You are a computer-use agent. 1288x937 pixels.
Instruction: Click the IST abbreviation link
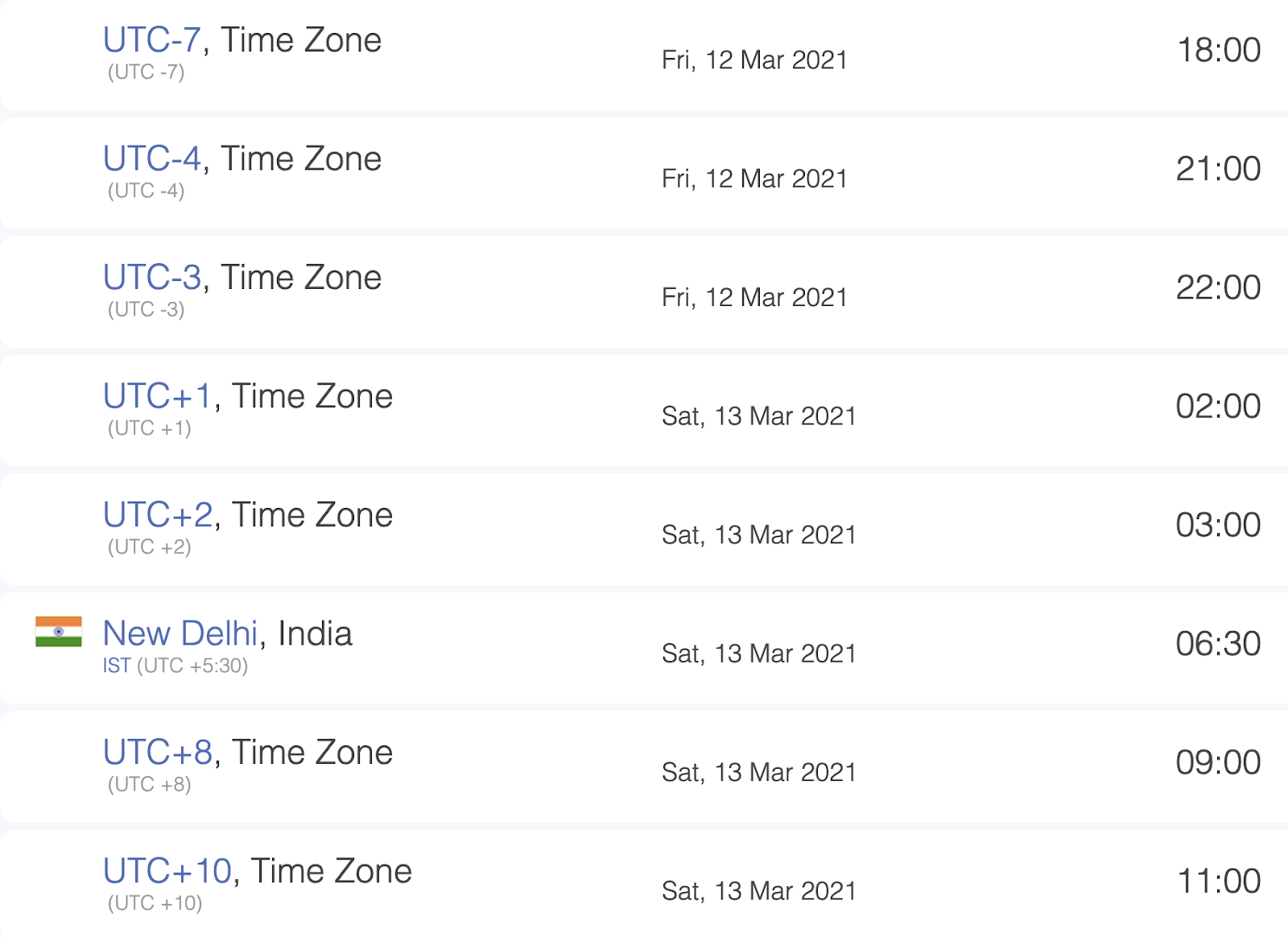point(117,666)
